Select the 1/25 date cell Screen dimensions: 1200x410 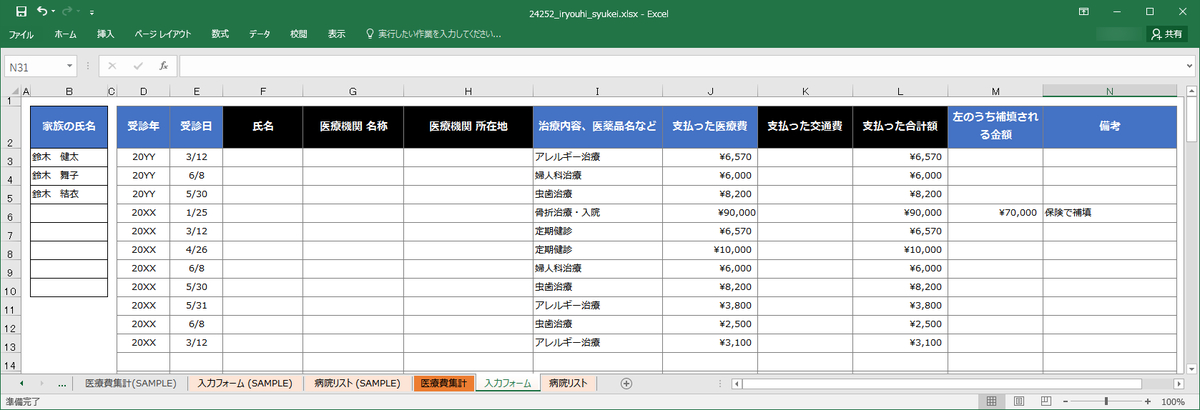196,213
